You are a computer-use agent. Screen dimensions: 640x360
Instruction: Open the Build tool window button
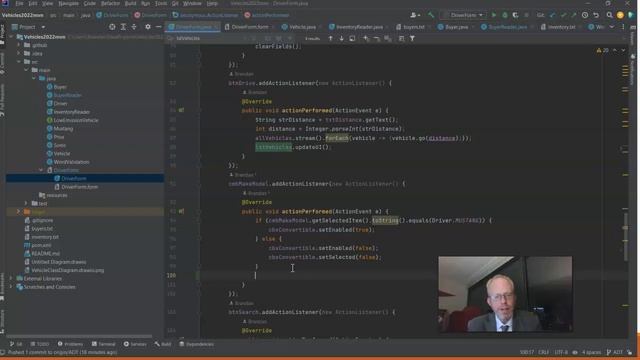(163, 344)
